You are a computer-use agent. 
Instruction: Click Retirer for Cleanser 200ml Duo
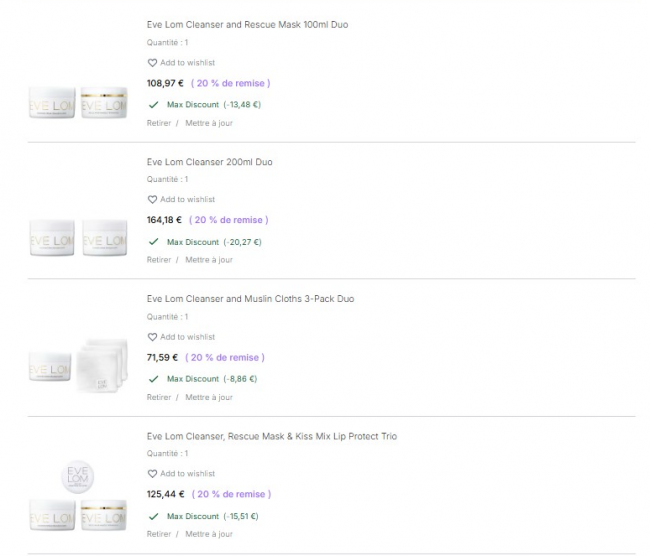coord(159,260)
